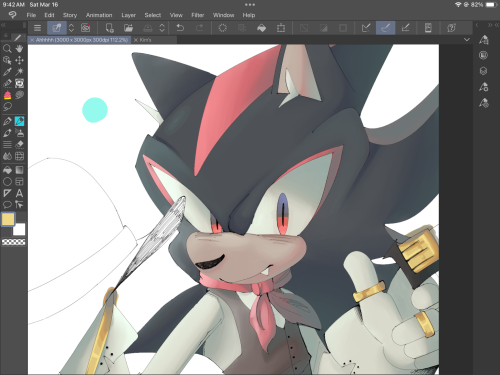500x375 pixels.
Task: Select the Operation object tool
Action: click(7, 60)
